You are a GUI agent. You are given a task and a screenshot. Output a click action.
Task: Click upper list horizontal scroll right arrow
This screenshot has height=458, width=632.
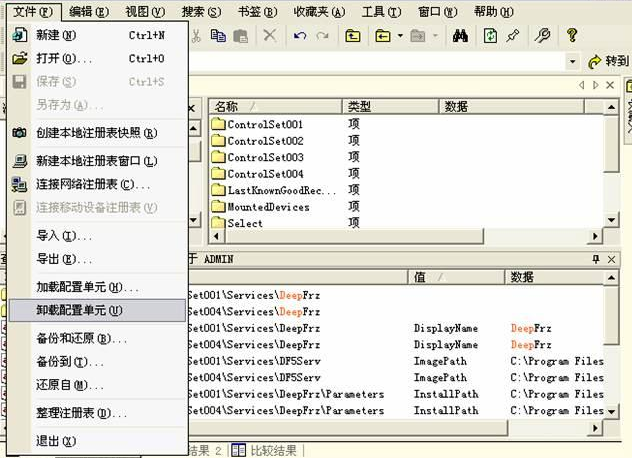[595, 236]
